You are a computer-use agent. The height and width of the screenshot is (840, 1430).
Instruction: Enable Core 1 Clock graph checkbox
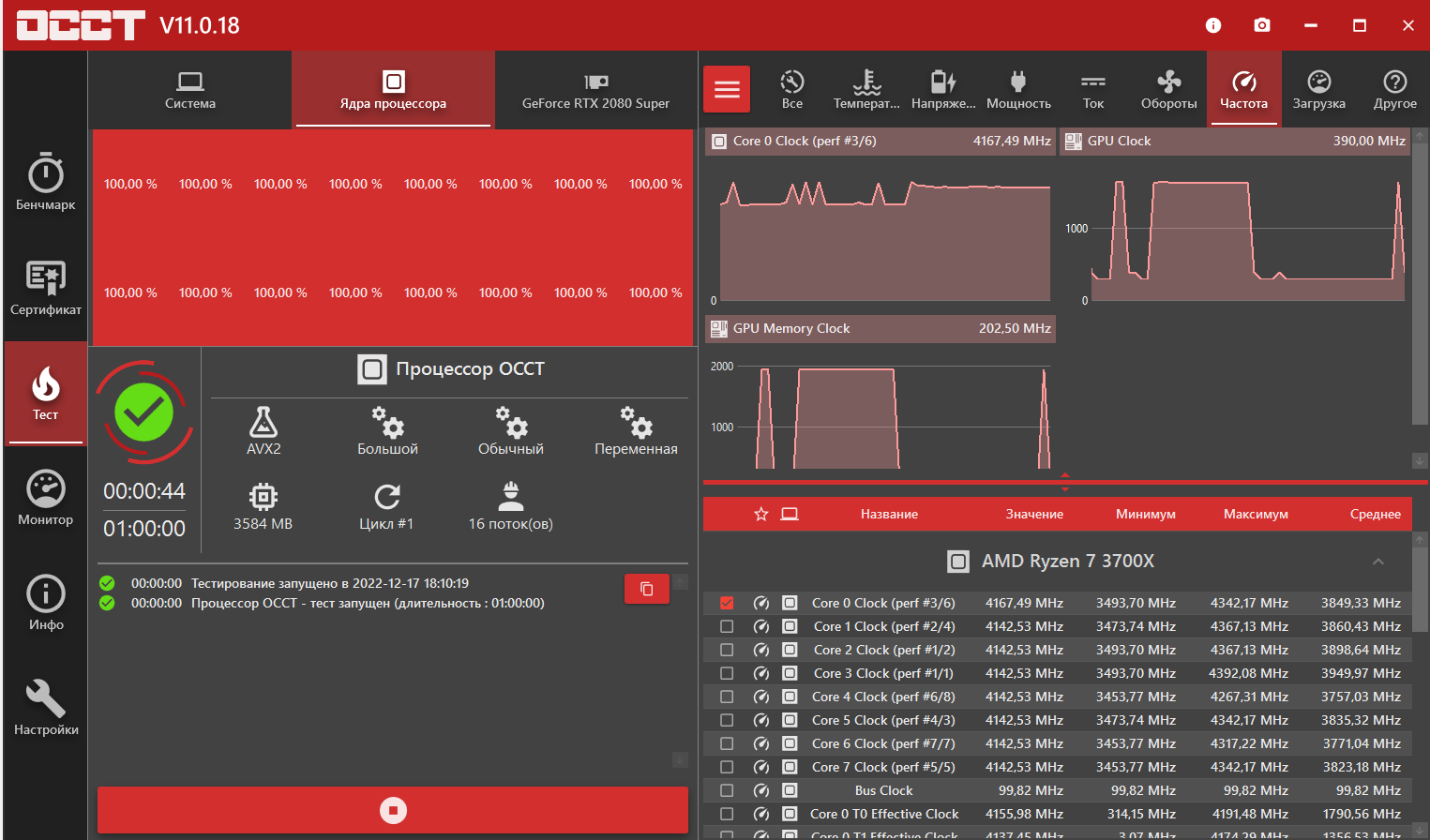point(727,626)
